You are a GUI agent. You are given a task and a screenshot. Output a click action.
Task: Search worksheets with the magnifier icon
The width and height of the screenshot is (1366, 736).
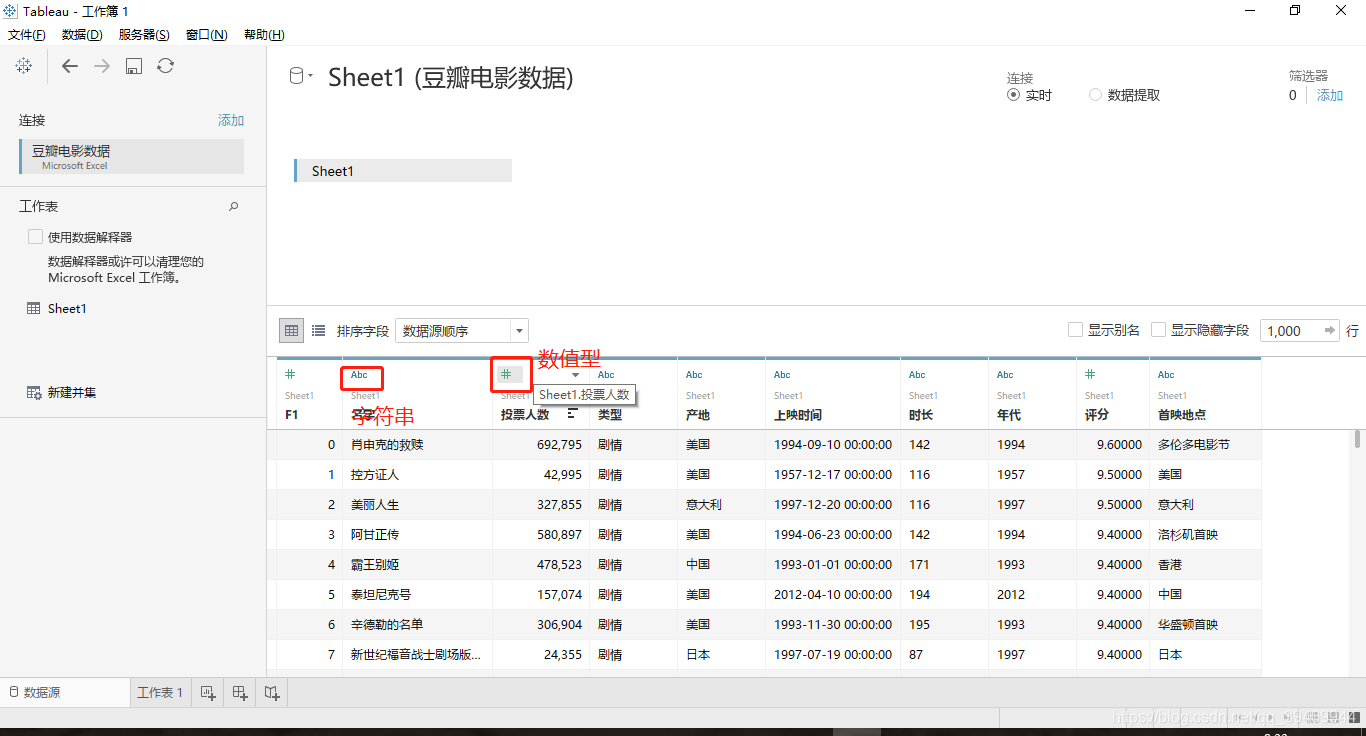point(234,206)
